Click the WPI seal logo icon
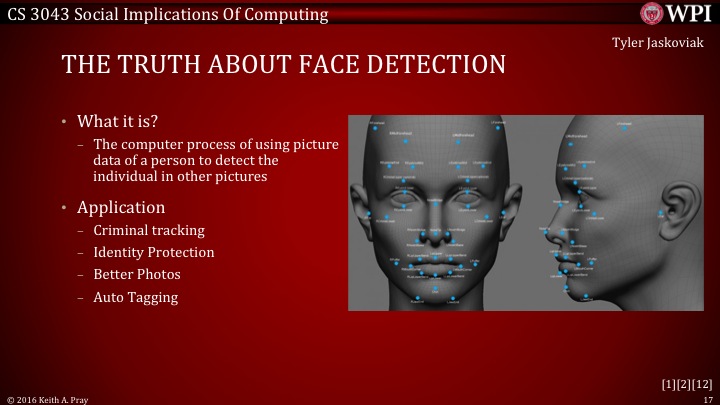 pos(652,13)
